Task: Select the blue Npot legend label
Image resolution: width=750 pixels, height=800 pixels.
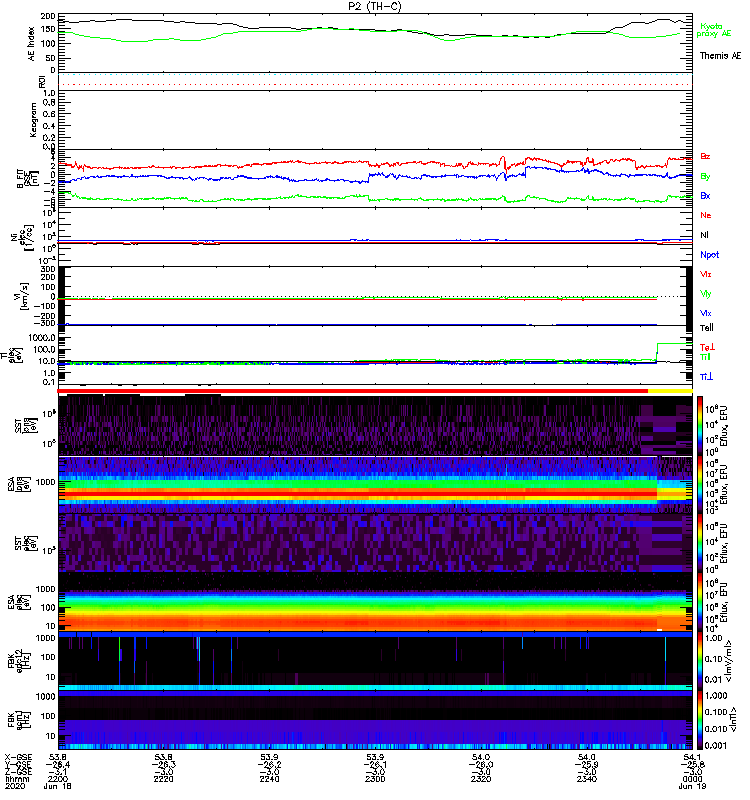Action: (710, 255)
